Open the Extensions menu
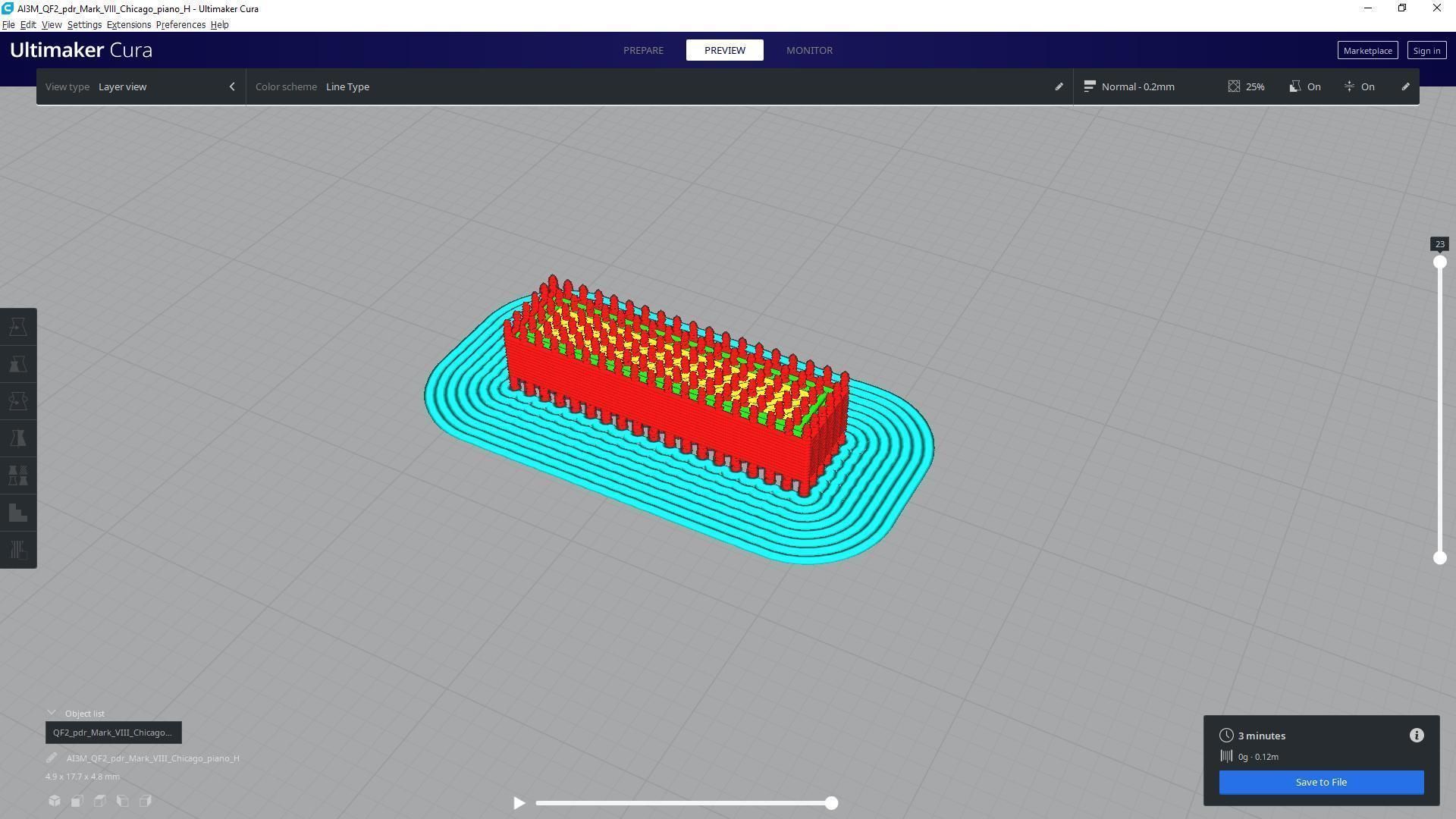This screenshot has width=1456, height=819. tap(128, 25)
